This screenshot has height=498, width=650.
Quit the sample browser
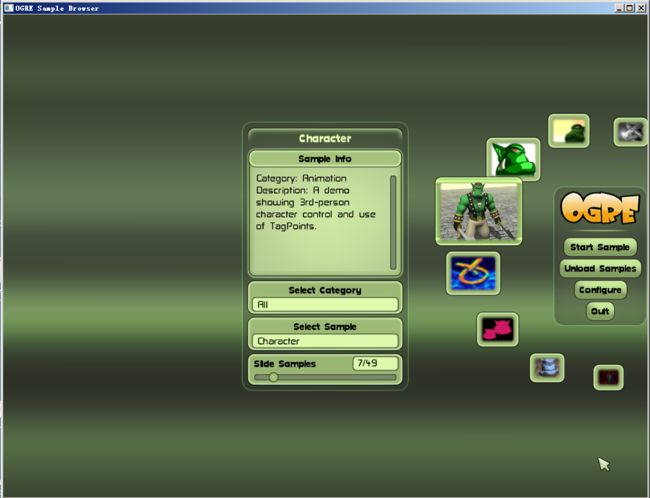[600, 311]
